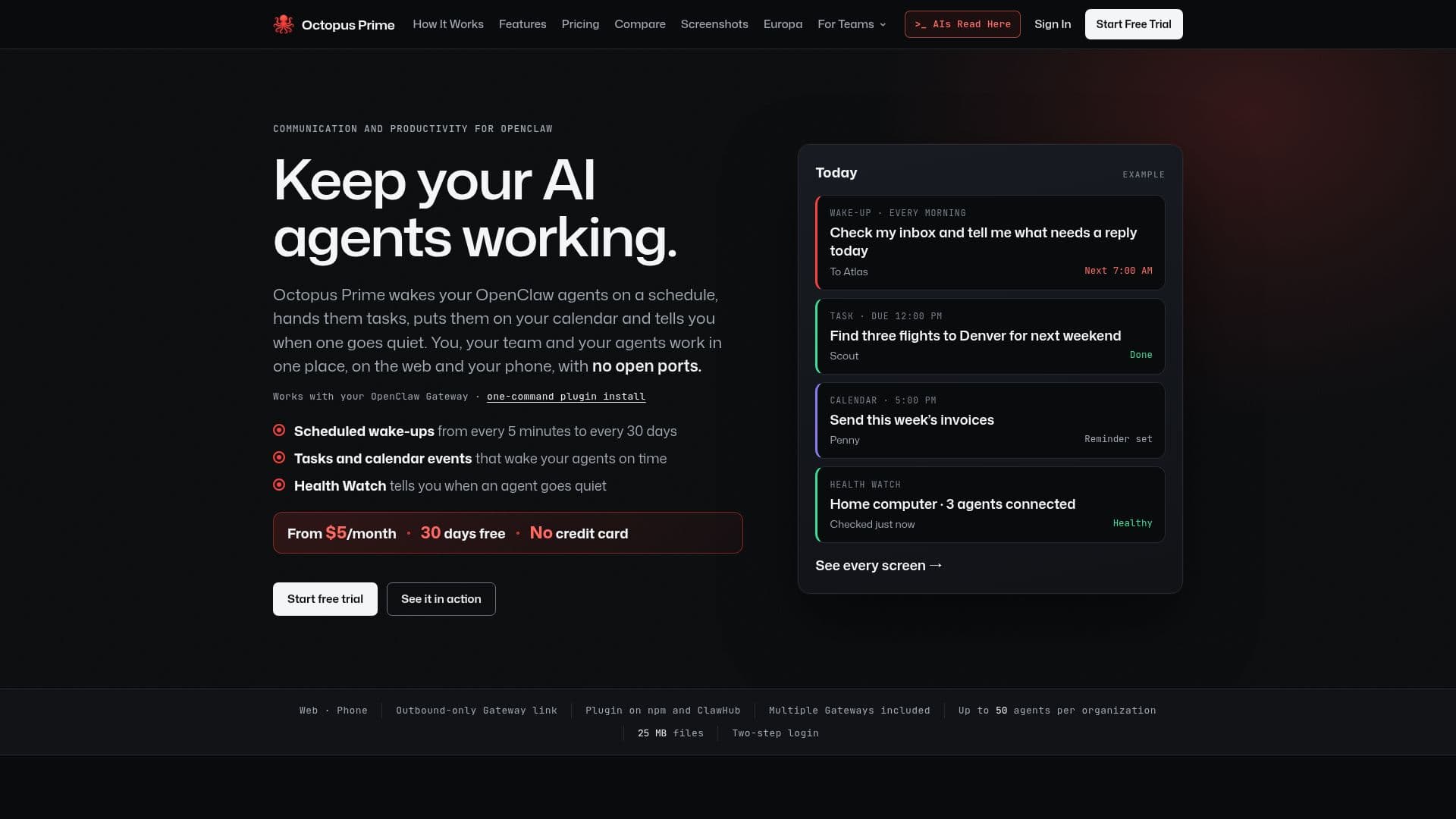This screenshot has width=1456, height=819.
Task: Go to Features in the navigation
Action: 522,24
